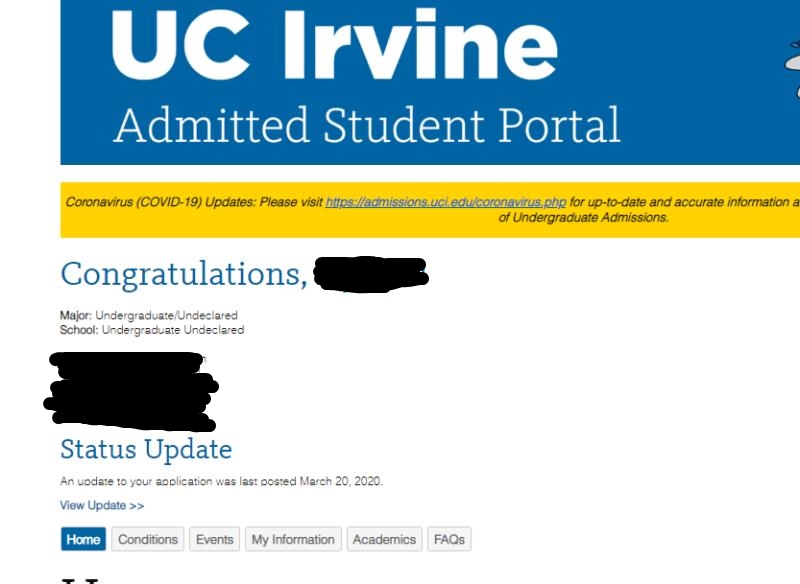Screen dimensions: 800x584
Task: Click the anteater mascot graphic in header
Action: [792, 69]
